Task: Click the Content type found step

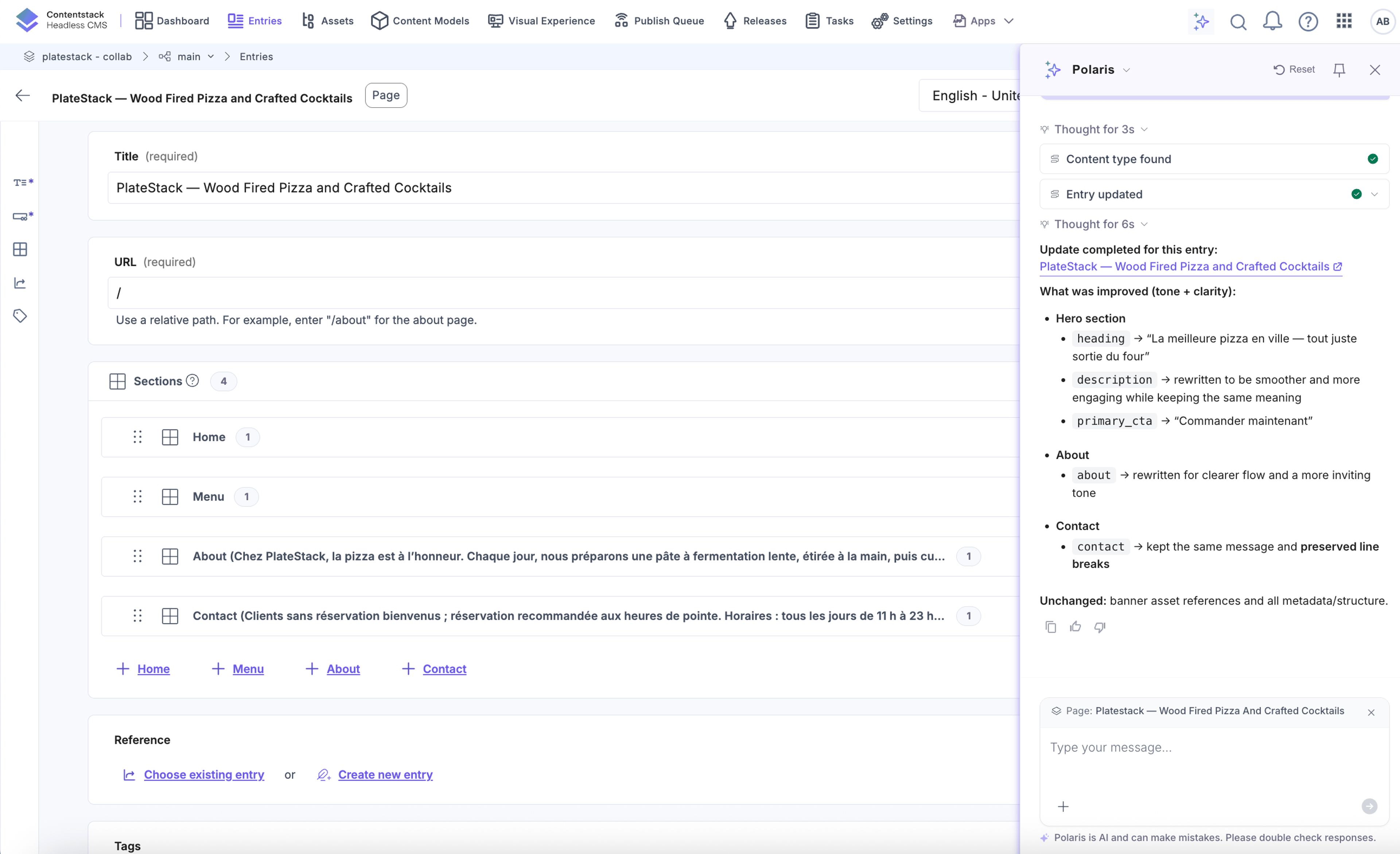Action: [x=1214, y=159]
